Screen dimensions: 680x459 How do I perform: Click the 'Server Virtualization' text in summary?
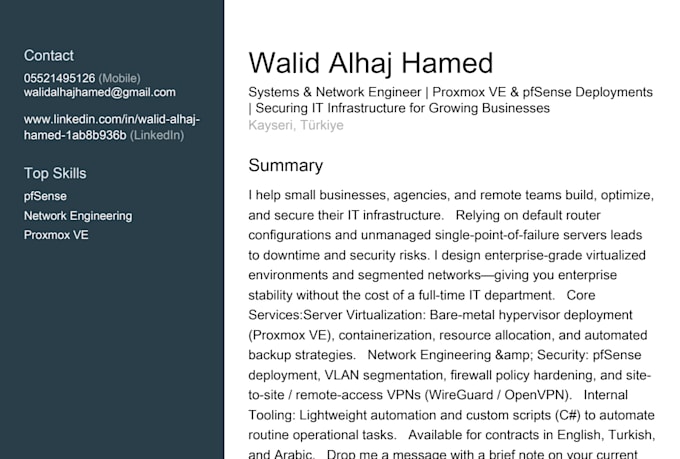[x=364, y=315]
